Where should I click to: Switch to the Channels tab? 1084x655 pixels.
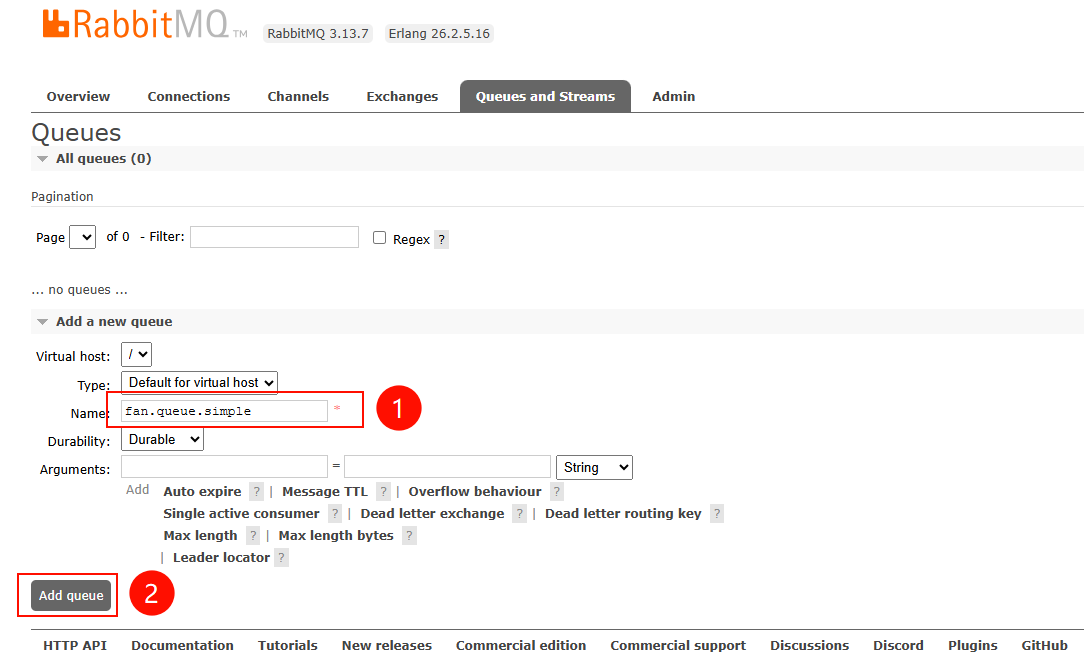click(x=298, y=97)
